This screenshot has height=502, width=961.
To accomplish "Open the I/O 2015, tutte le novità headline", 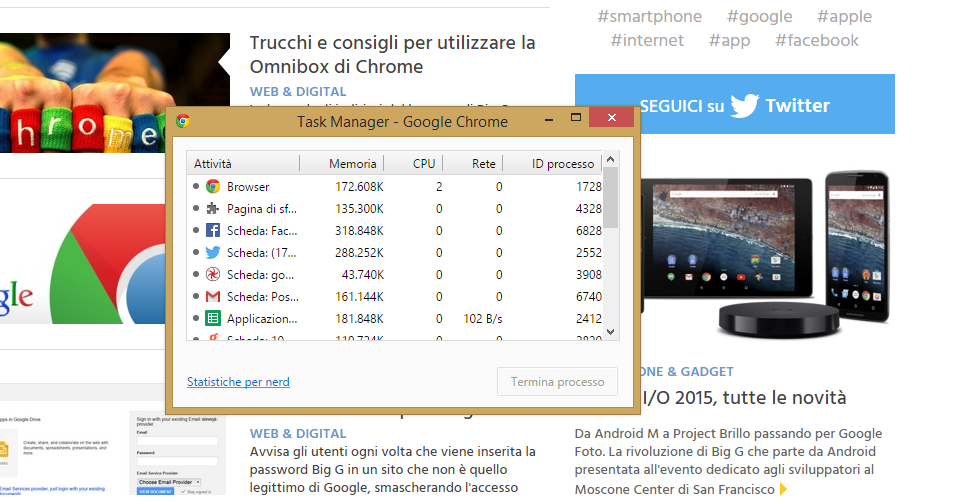I will coord(745,398).
